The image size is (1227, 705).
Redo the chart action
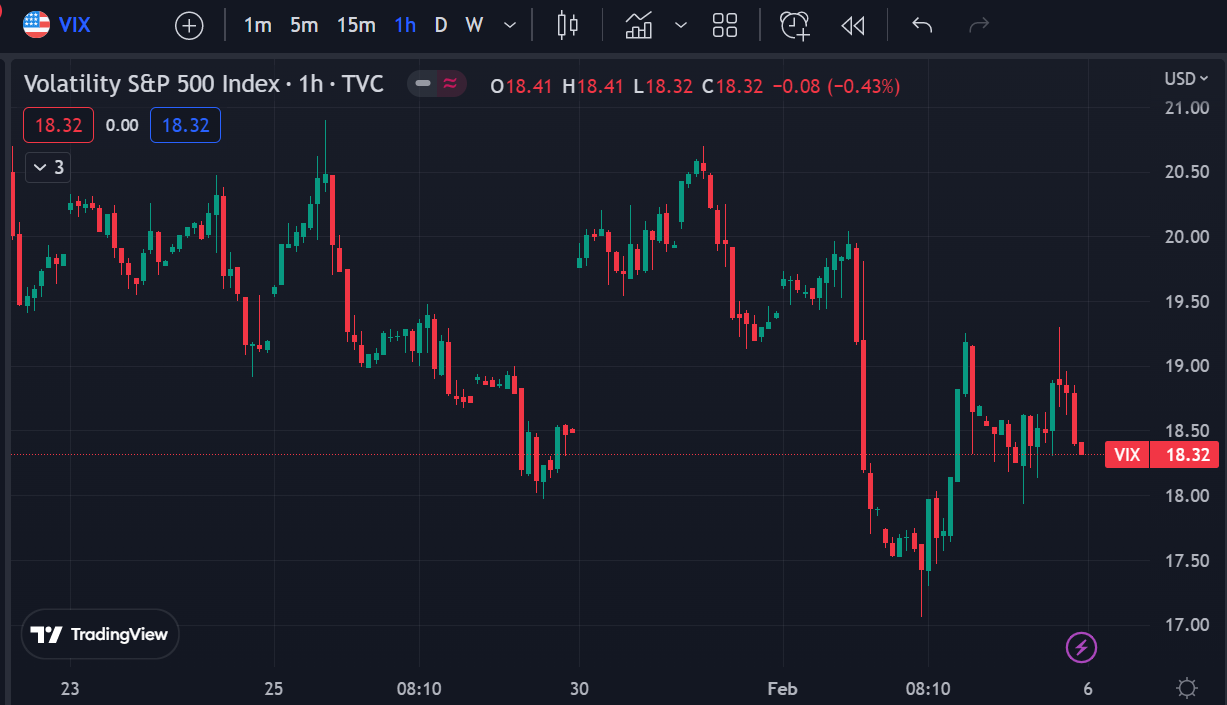tap(979, 25)
